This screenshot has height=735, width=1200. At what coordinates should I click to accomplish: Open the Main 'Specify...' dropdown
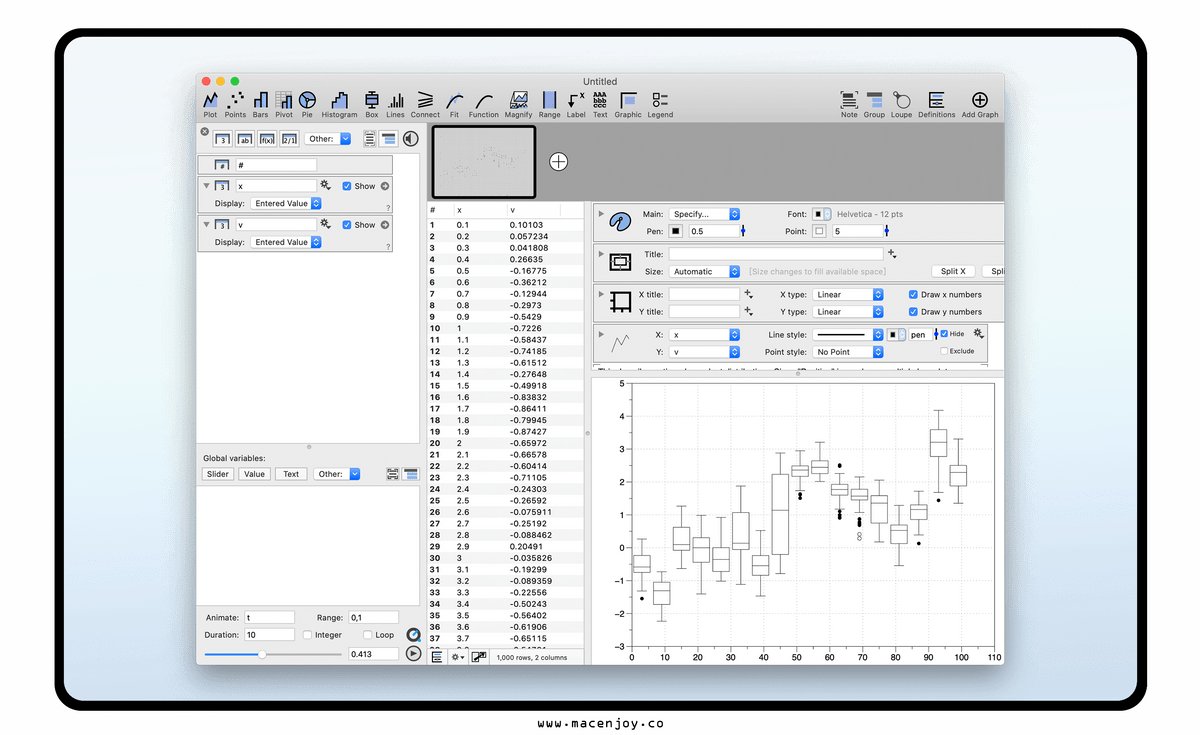tap(704, 214)
